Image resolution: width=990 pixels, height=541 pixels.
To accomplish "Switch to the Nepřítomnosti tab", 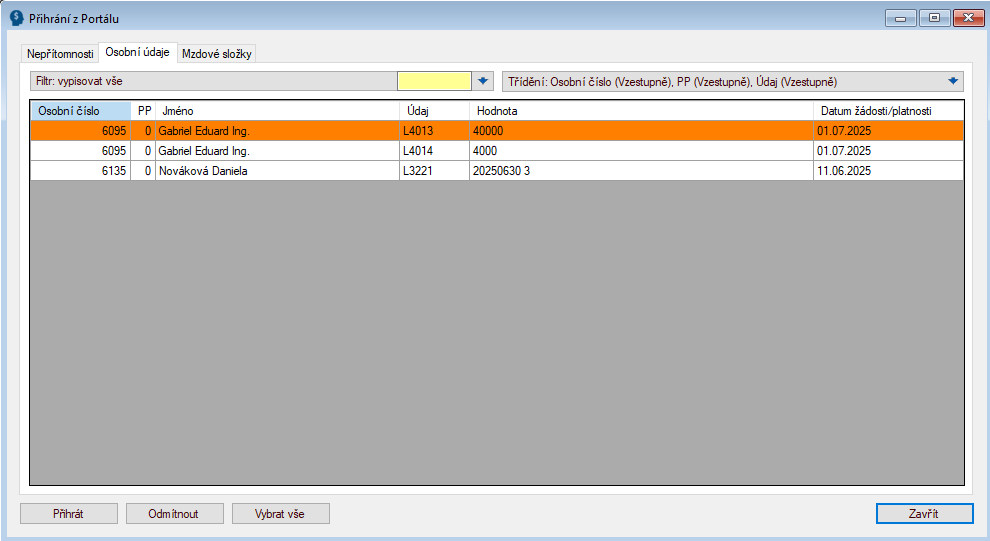I will (60, 54).
